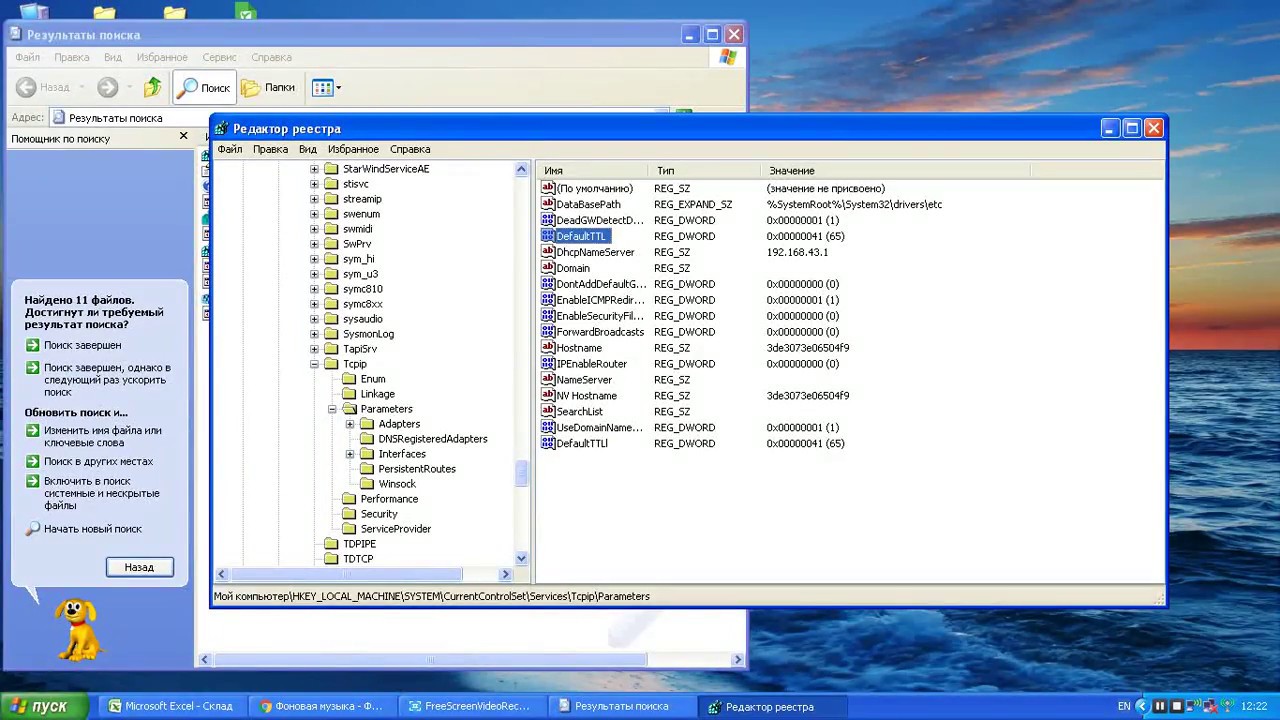Click the Значение column header
The height and width of the screenshot is (720, 1280).
point(896,171)
